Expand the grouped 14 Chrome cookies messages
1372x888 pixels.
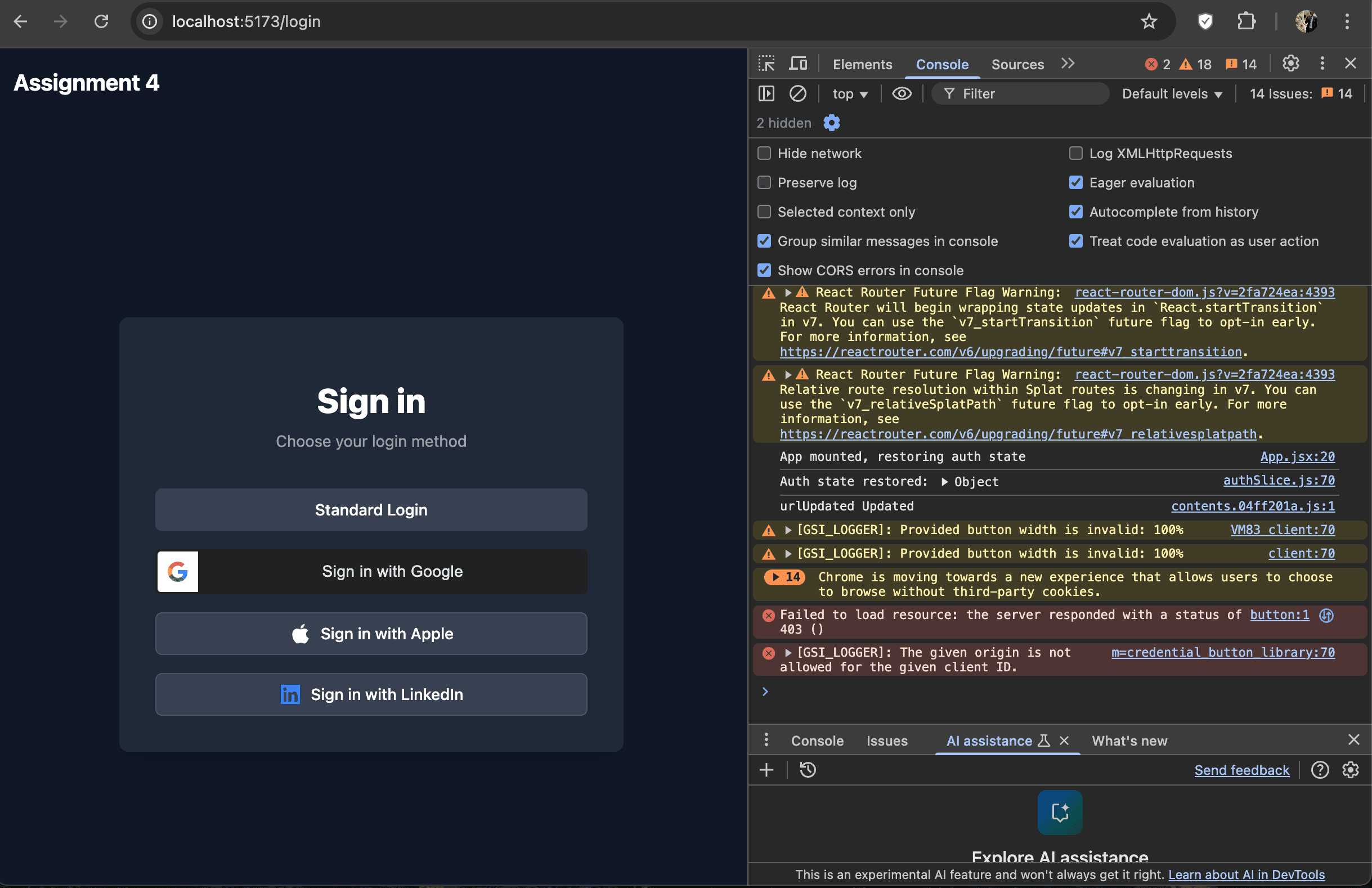pyautogui.click(x=784, y=577)
